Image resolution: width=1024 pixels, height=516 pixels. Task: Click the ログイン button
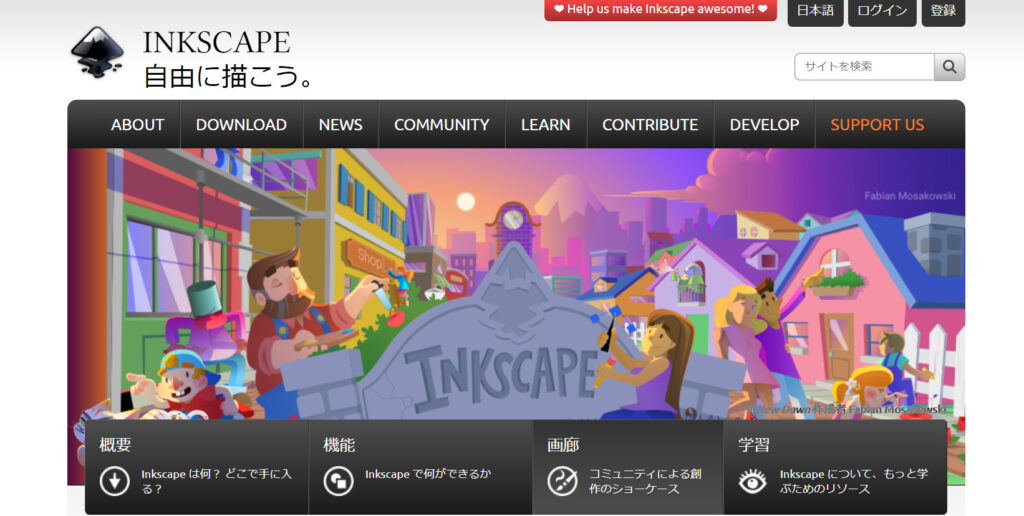882,11
